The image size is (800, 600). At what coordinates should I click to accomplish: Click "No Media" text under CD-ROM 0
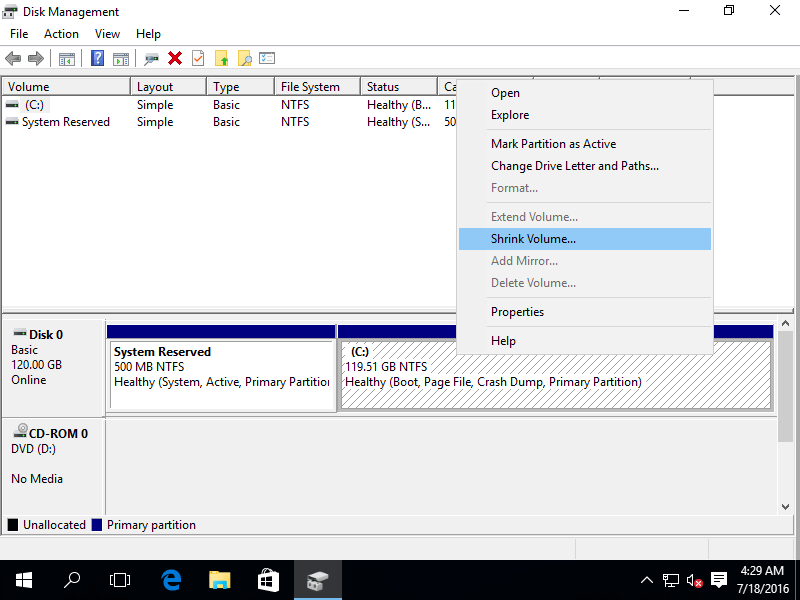coord(37,479)
